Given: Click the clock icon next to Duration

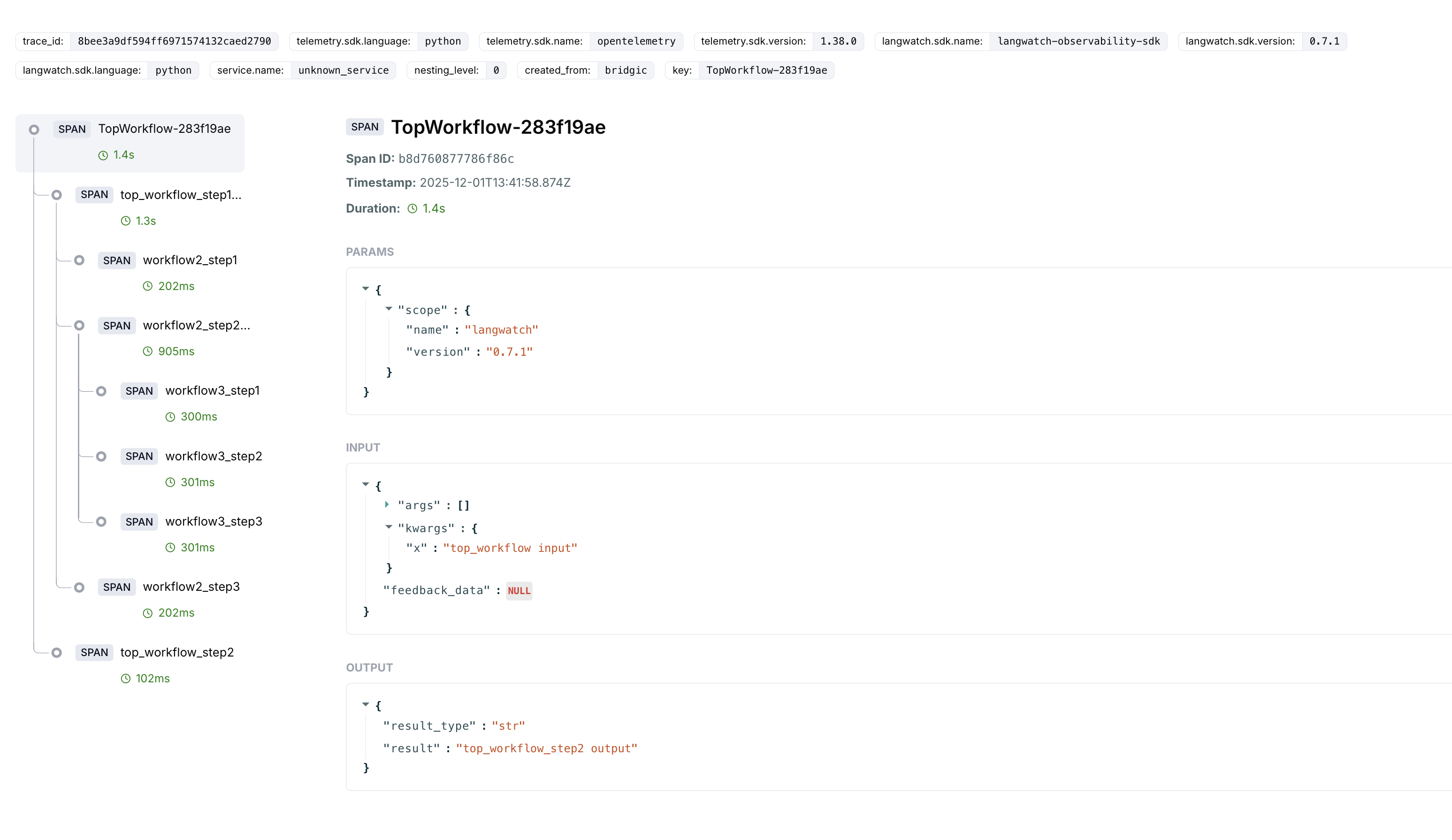Looking at the screenshot, I should [x=413, y=208].
